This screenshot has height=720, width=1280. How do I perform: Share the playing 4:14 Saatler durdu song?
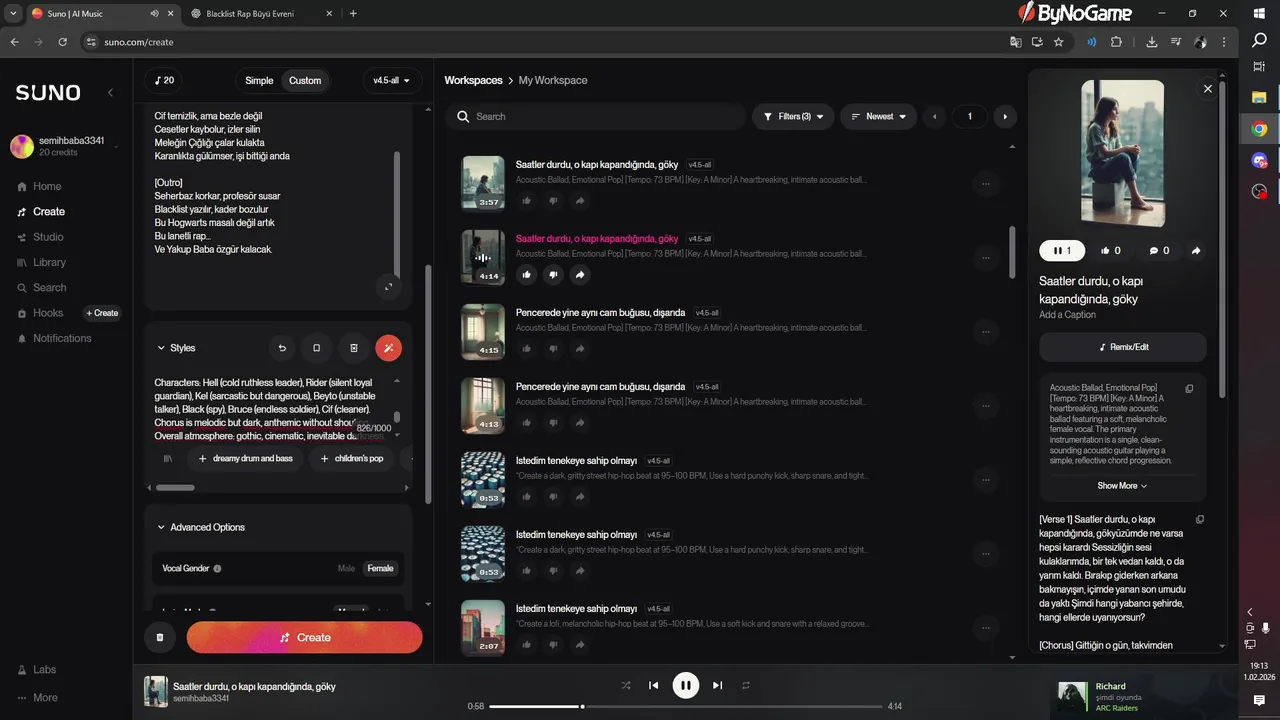click(x=580, y=274)
